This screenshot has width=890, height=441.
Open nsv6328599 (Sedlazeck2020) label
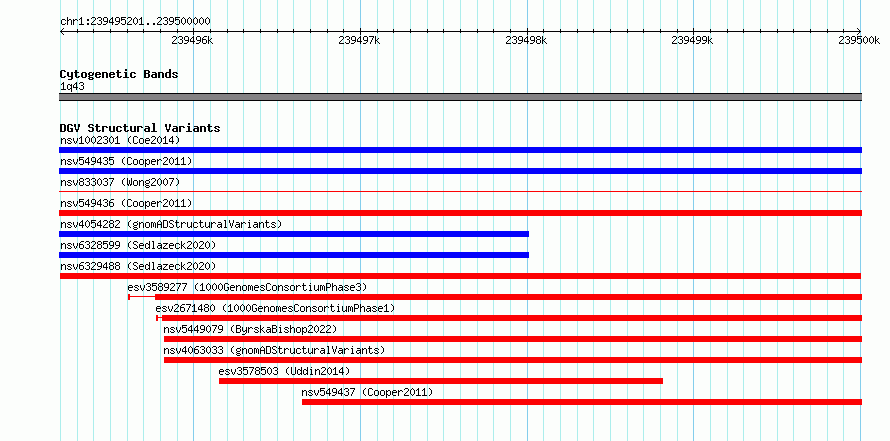tap(138, 245)
